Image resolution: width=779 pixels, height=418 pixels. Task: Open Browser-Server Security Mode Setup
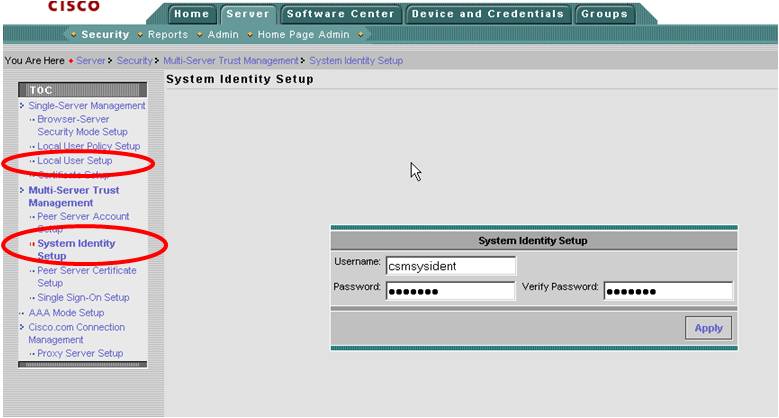coord(82,125)
